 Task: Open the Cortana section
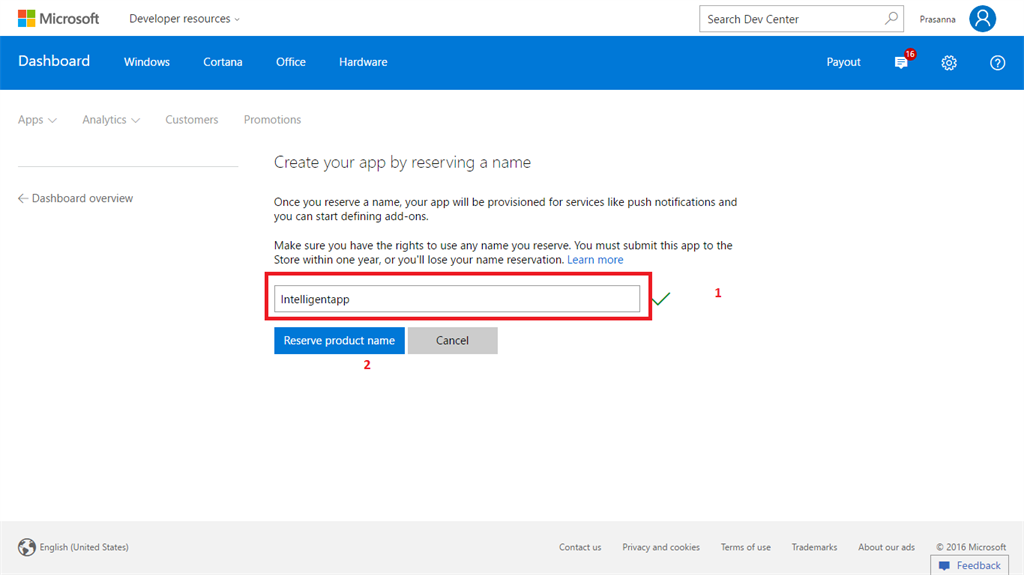click(223, 62)
